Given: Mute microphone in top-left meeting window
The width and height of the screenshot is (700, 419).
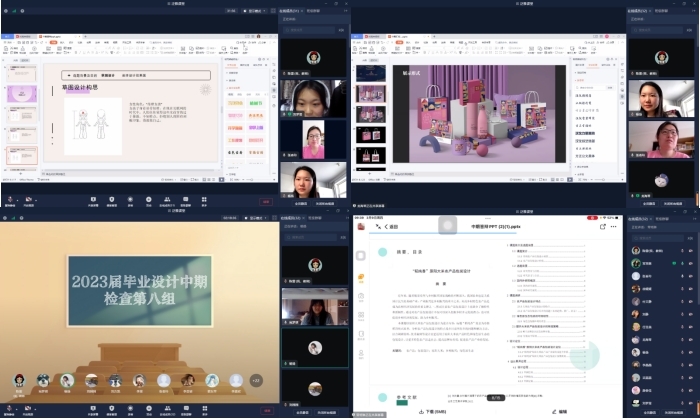Looking at the screenshot, I should click(x=9, y=200).
